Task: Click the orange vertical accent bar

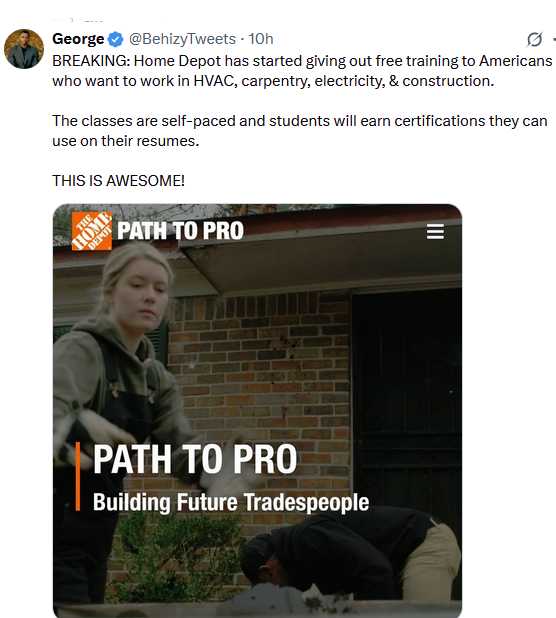Action: tap(78, 477)
